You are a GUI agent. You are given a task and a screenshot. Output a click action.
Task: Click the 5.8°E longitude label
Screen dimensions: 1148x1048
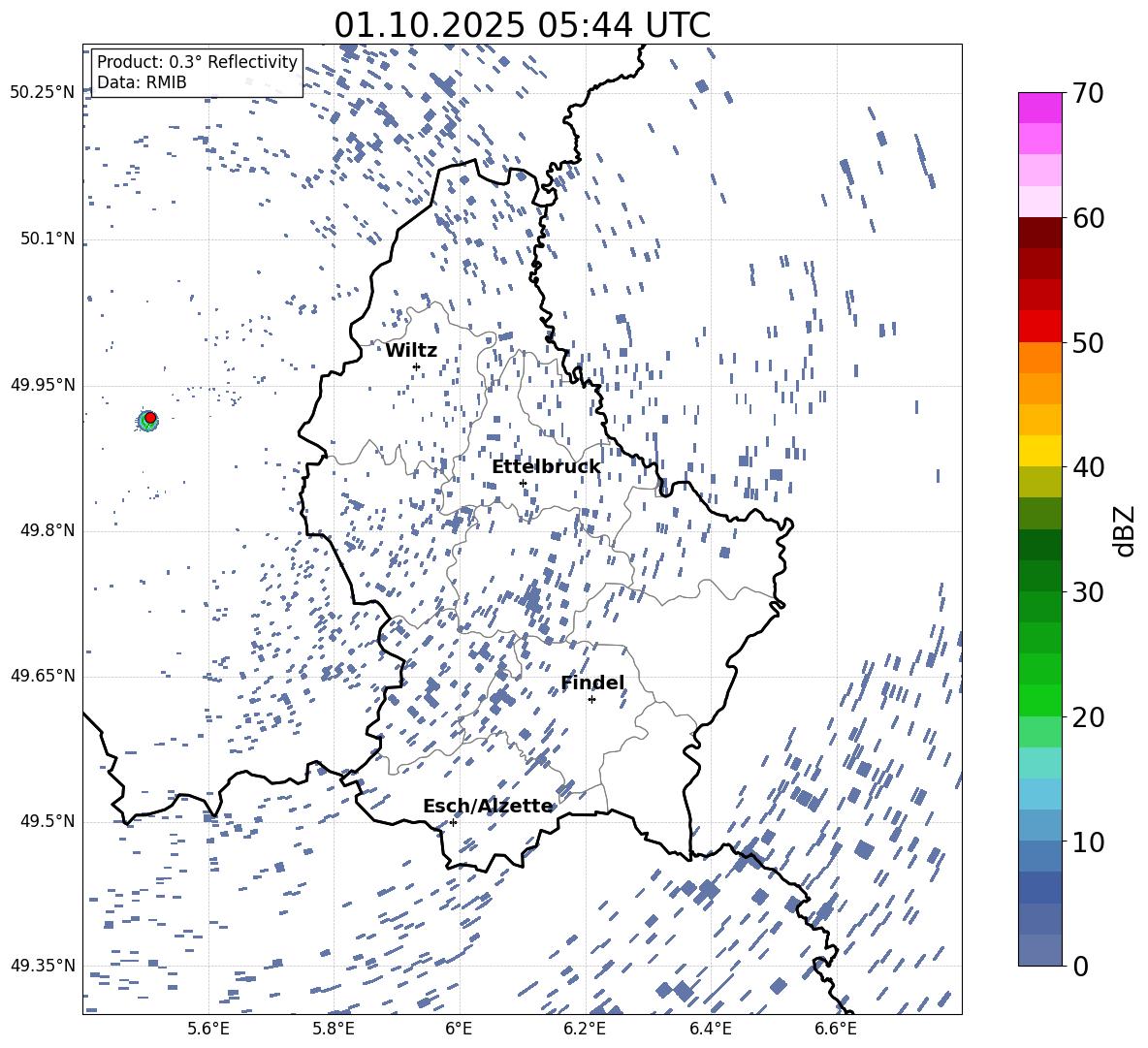tap(334, 1029)
